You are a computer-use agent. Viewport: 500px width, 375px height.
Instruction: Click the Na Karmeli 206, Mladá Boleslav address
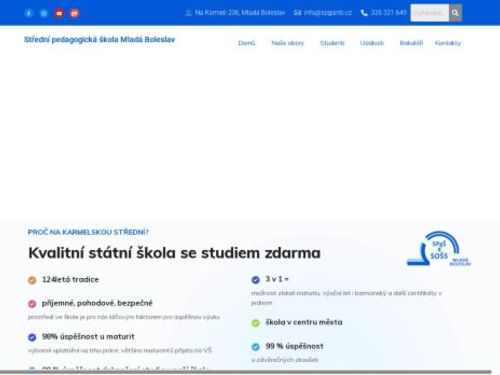(x=240, y=13)
